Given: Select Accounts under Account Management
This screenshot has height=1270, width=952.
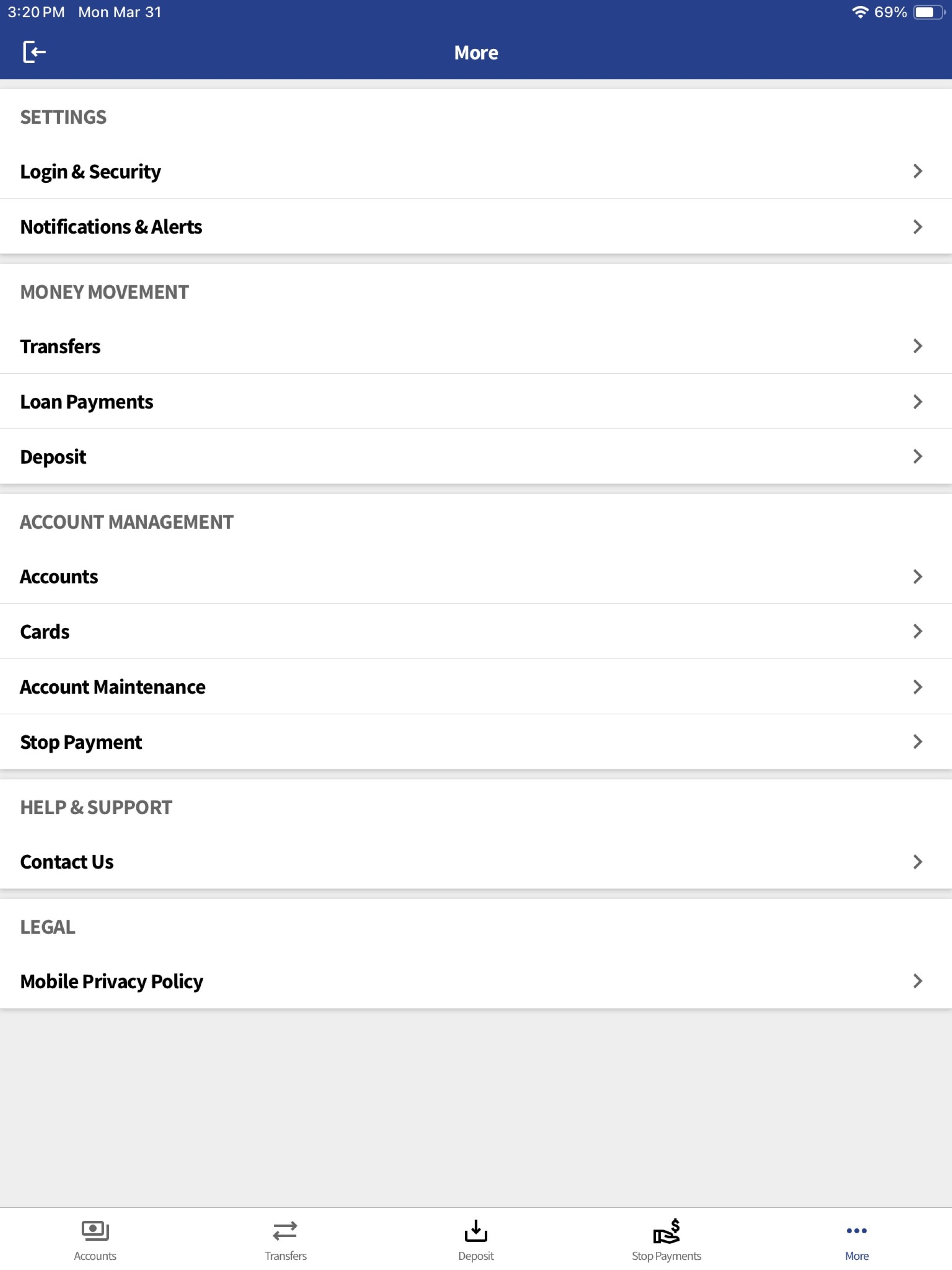Looking at the screenshot, I should point(476,576).
